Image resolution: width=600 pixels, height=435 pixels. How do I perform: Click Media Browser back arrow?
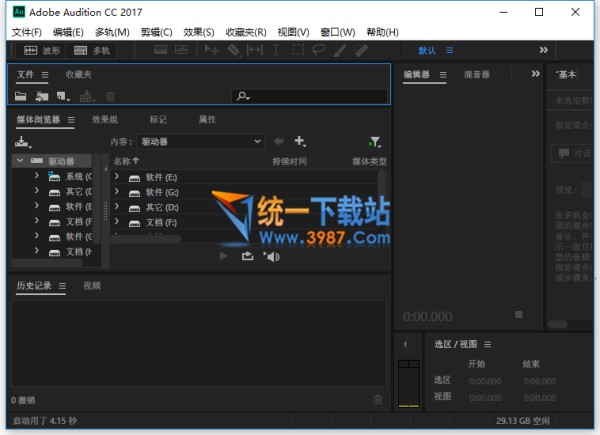(x=279, y=142)
